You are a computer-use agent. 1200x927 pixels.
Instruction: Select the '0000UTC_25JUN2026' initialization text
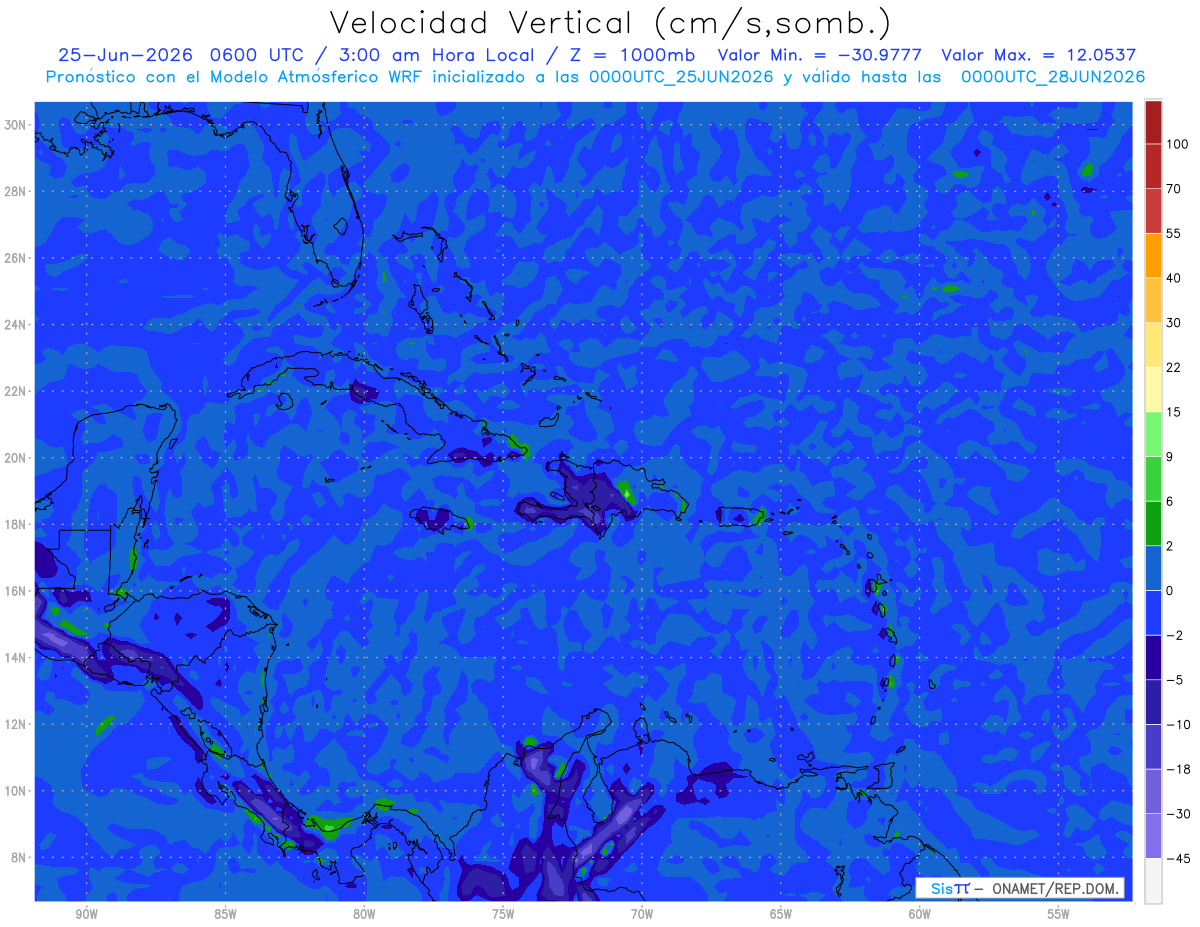pos(680,77)
